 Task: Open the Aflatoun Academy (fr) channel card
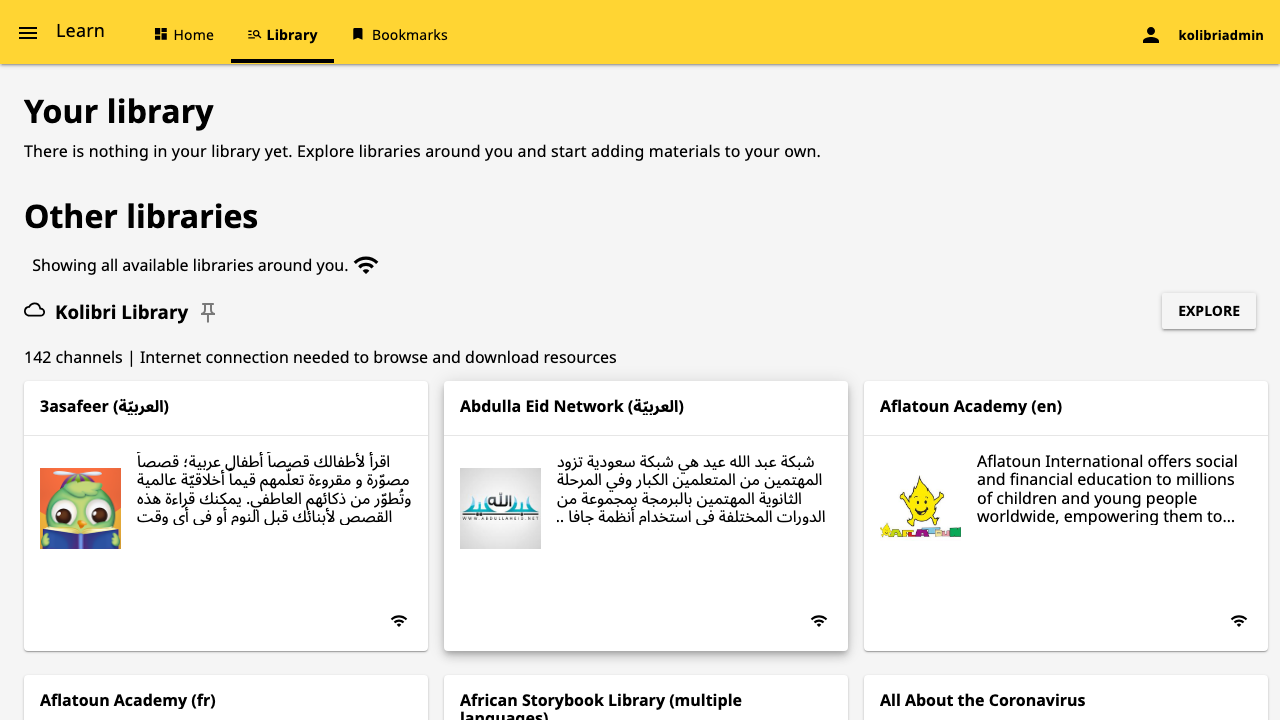coord(226,698)
